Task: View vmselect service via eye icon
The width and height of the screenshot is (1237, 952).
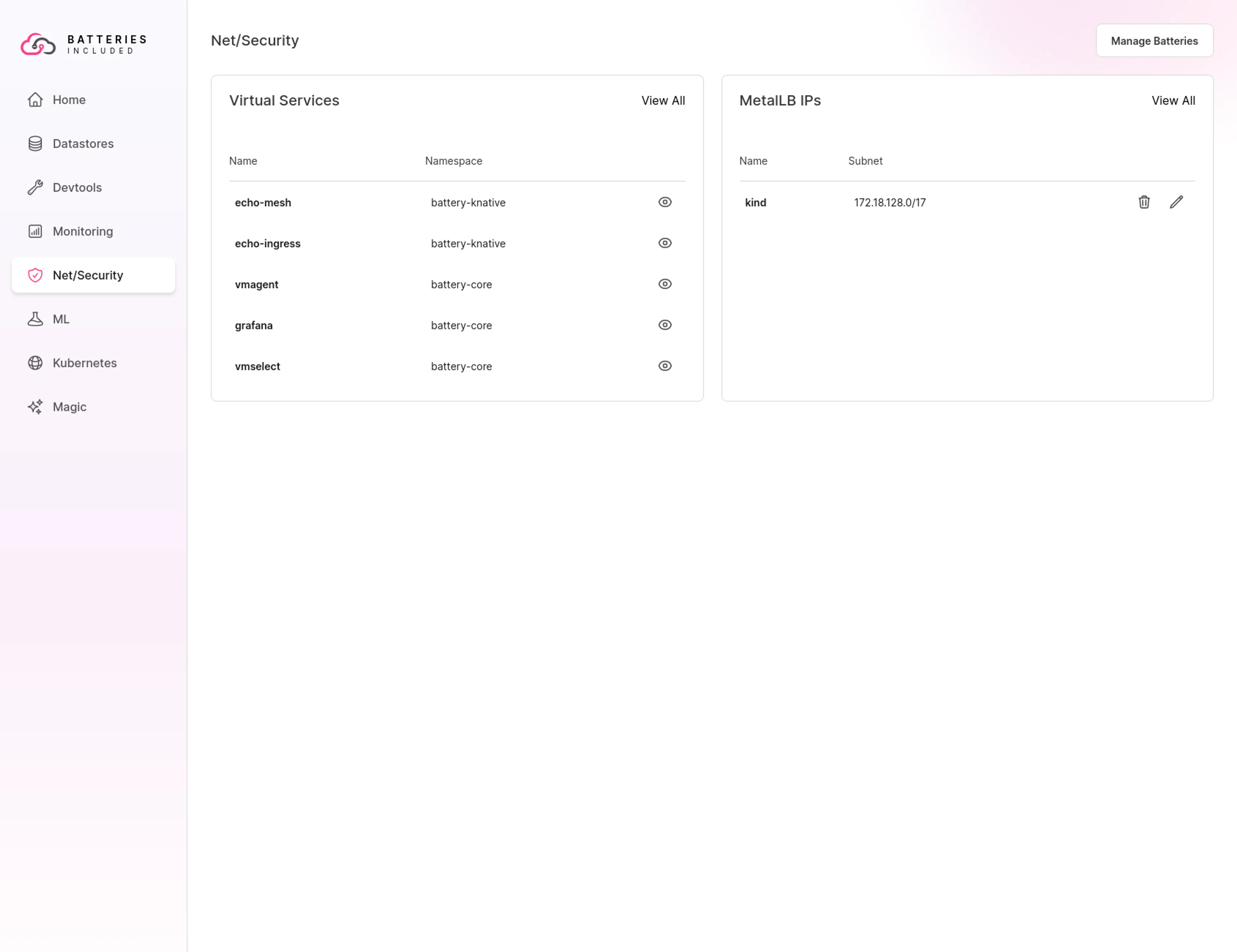Action: coord(664,366)
